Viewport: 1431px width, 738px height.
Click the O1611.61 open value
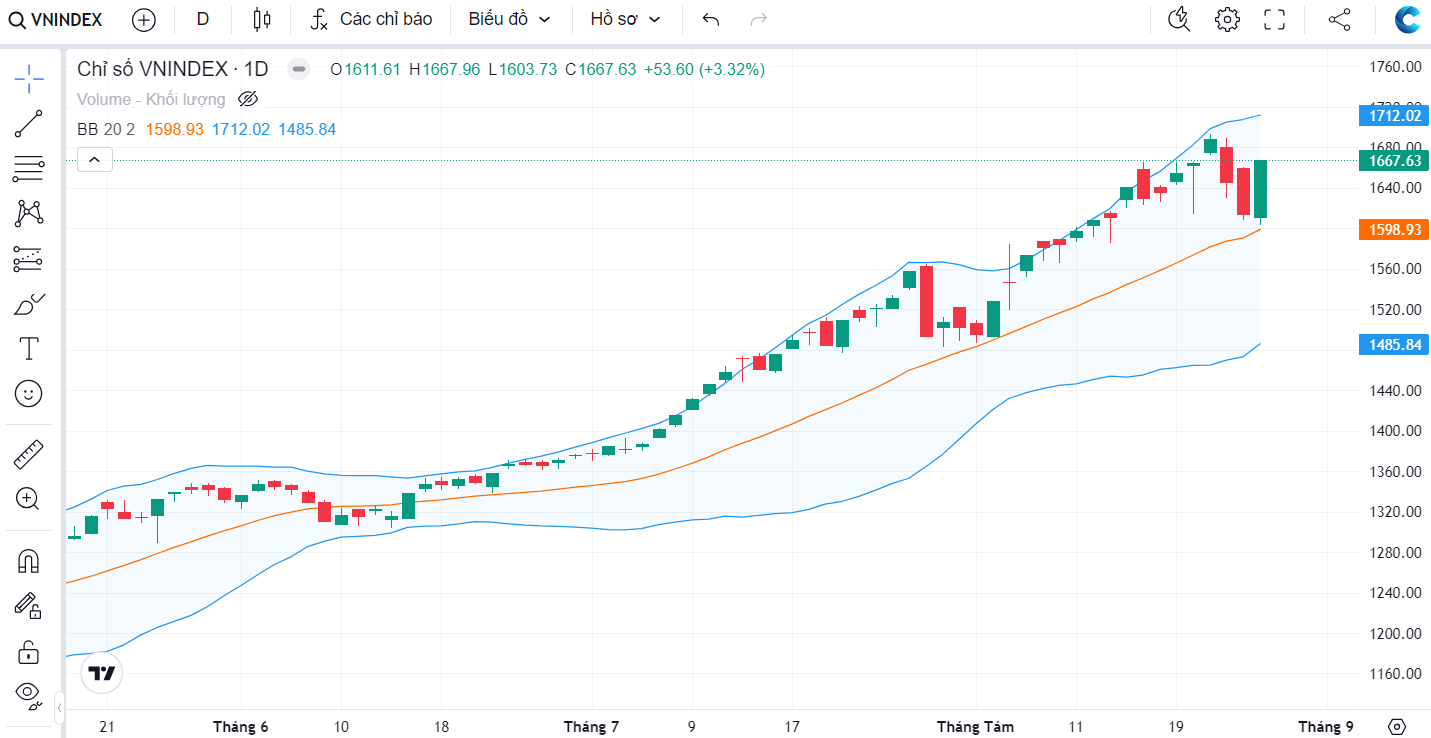(x=365, y=69)
